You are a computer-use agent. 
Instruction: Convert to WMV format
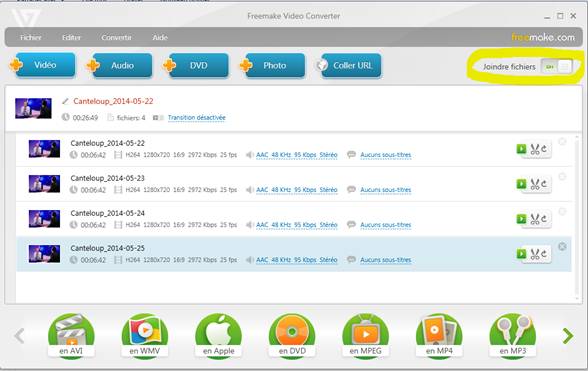pyautogui.click(x=144, y=336)
